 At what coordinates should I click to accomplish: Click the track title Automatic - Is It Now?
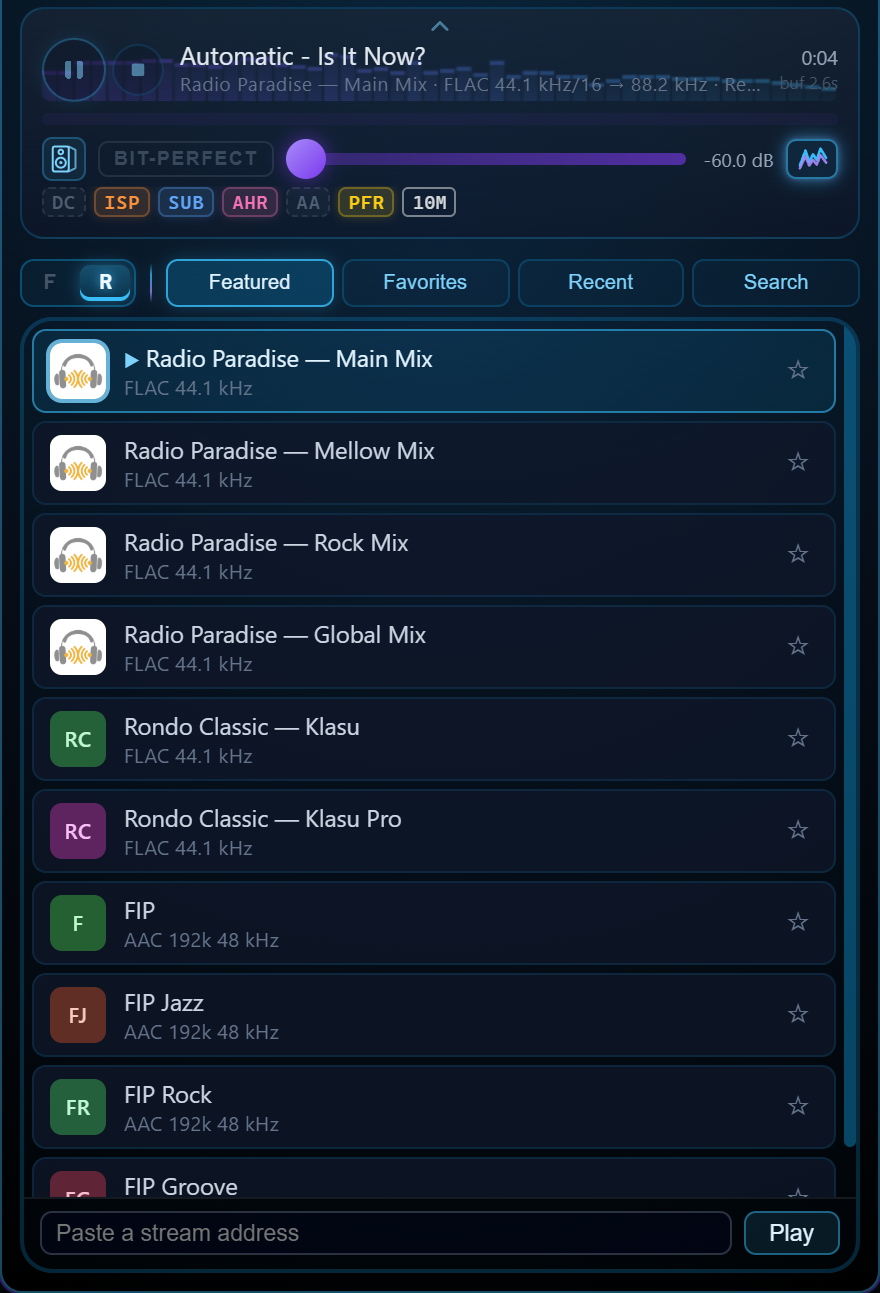coord(303,57)
